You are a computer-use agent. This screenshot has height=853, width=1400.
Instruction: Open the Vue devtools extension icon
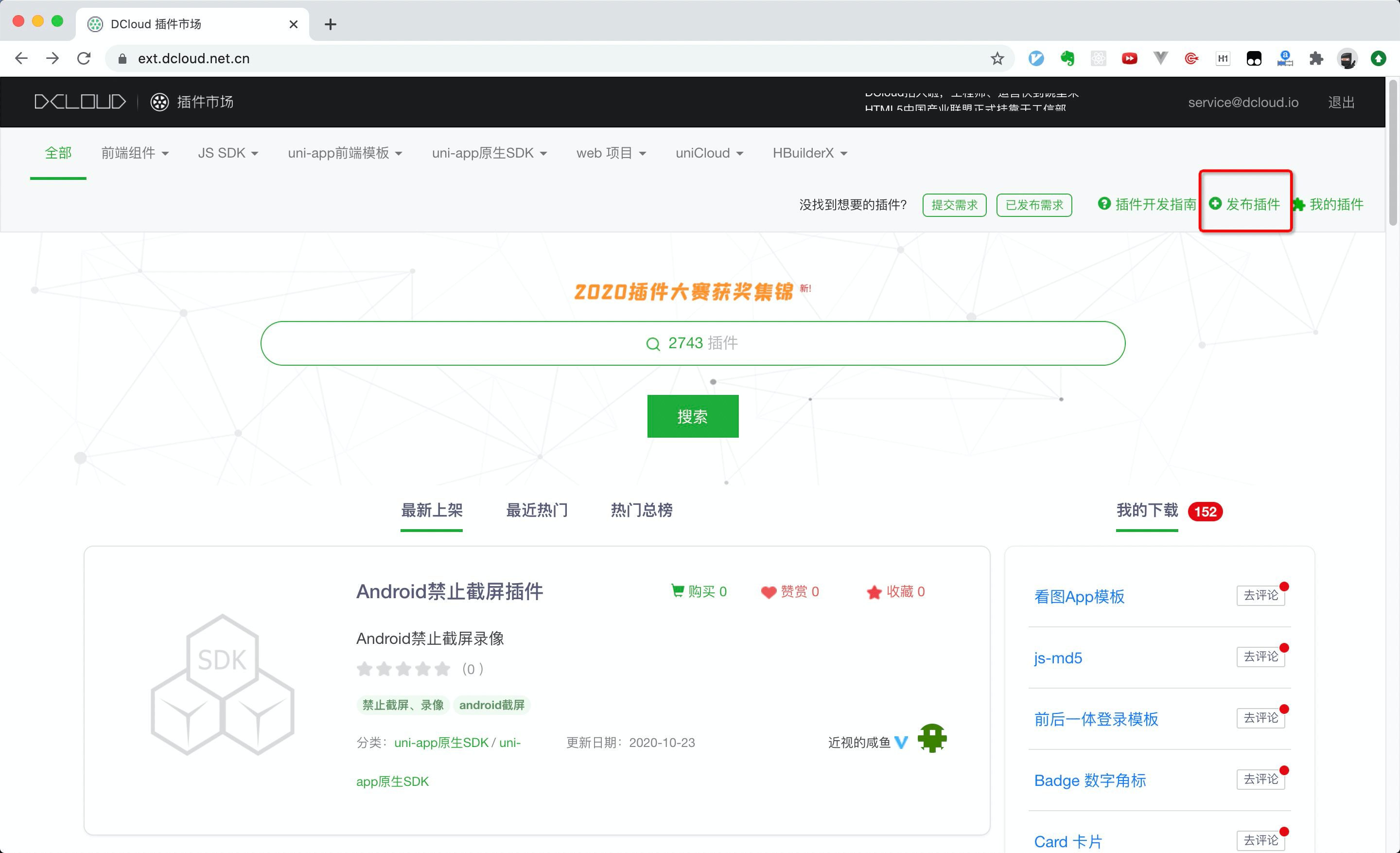click(x=1161, y=58)
